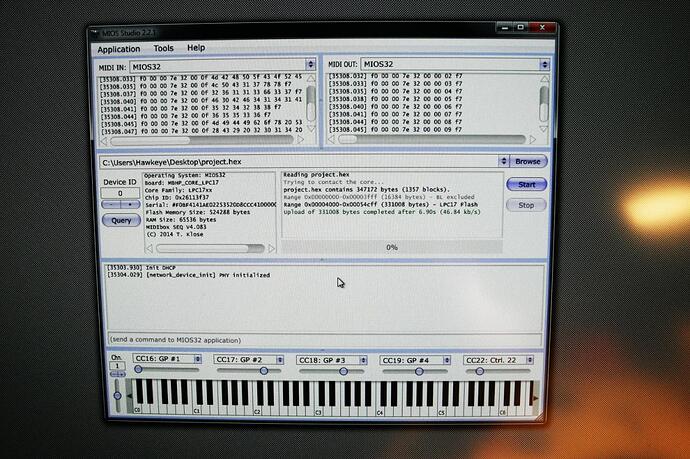Open the CC17: GP #2 controller dropdown

coord(251,359)
